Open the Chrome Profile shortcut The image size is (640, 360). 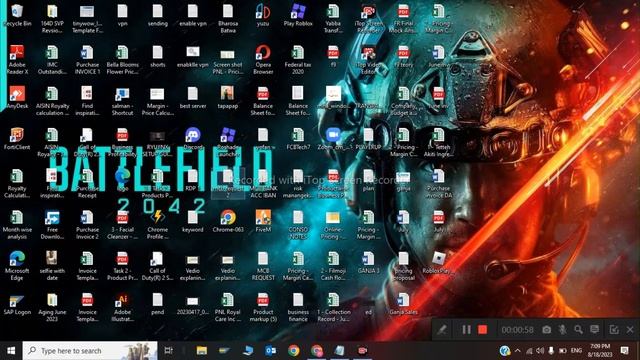[158, 224]
